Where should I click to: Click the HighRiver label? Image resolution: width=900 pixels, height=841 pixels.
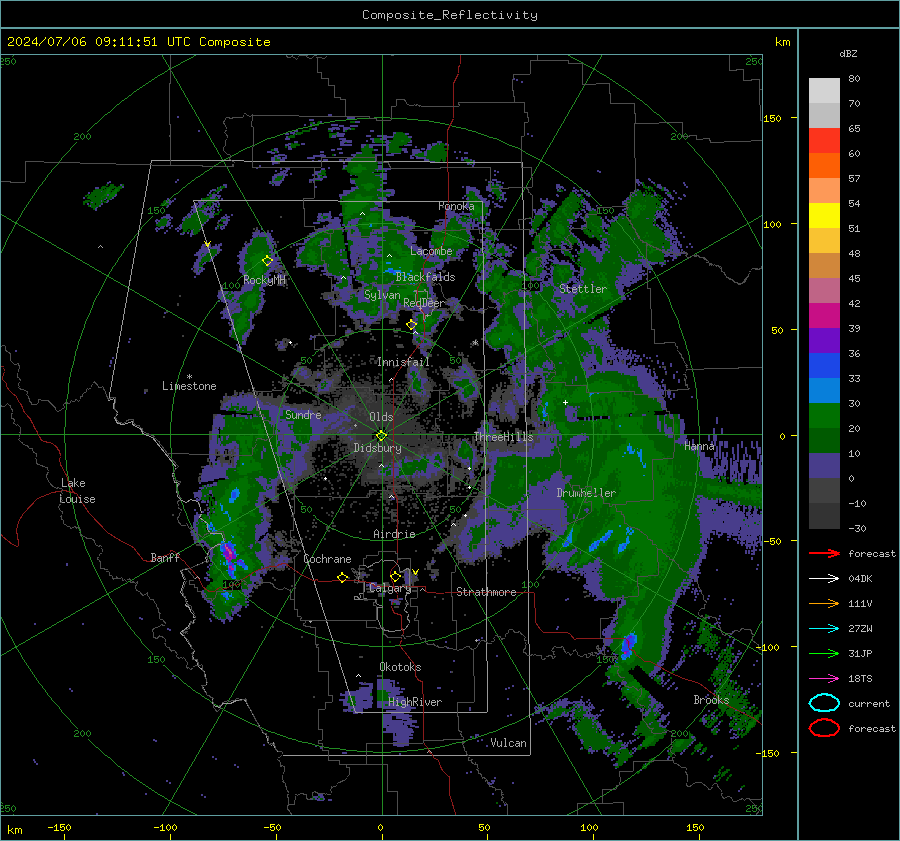click(x=414, y=702)
